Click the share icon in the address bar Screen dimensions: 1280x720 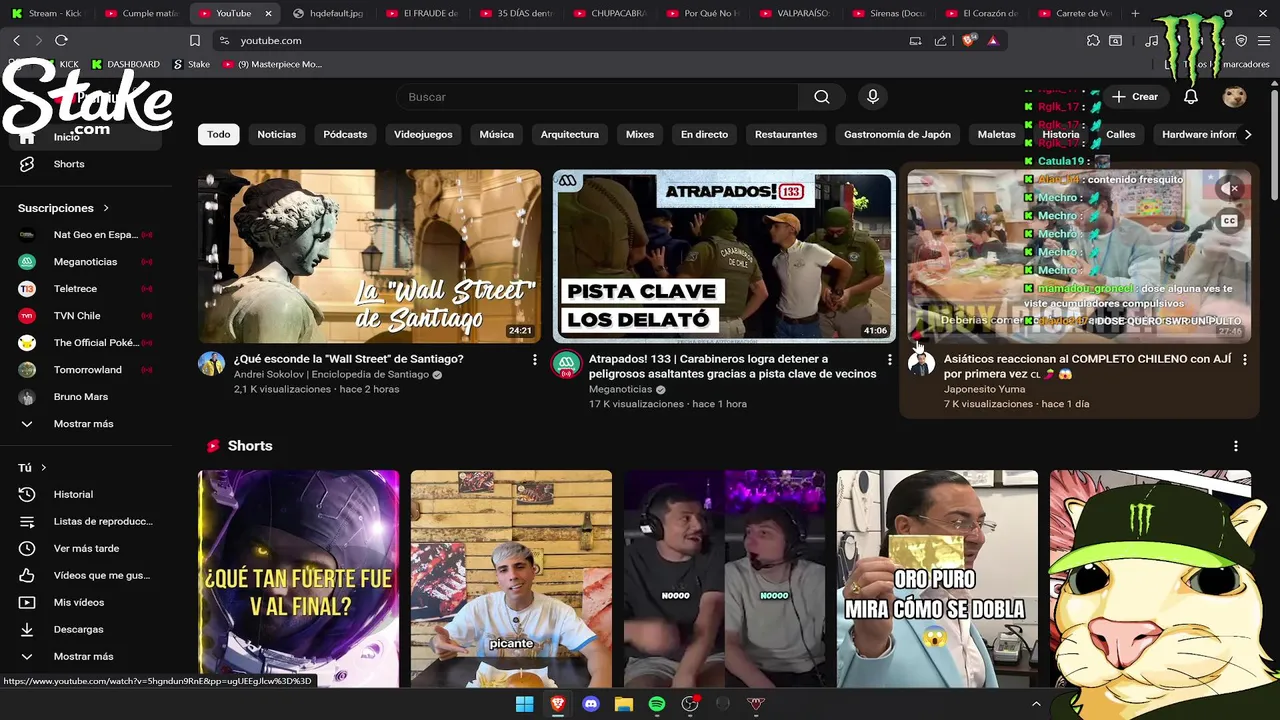point(940,41)
